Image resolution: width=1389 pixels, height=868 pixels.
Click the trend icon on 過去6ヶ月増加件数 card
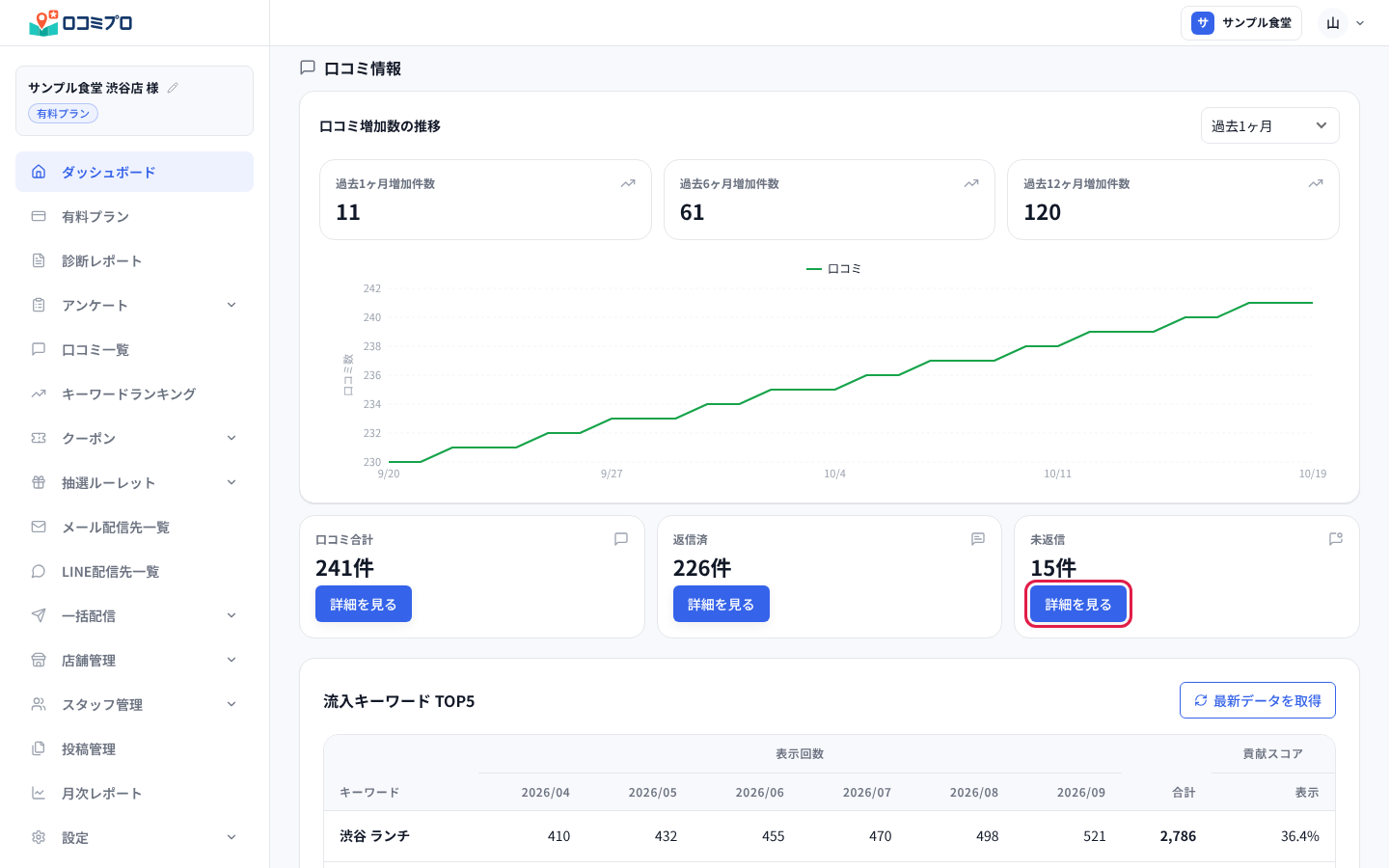point(971,183)
